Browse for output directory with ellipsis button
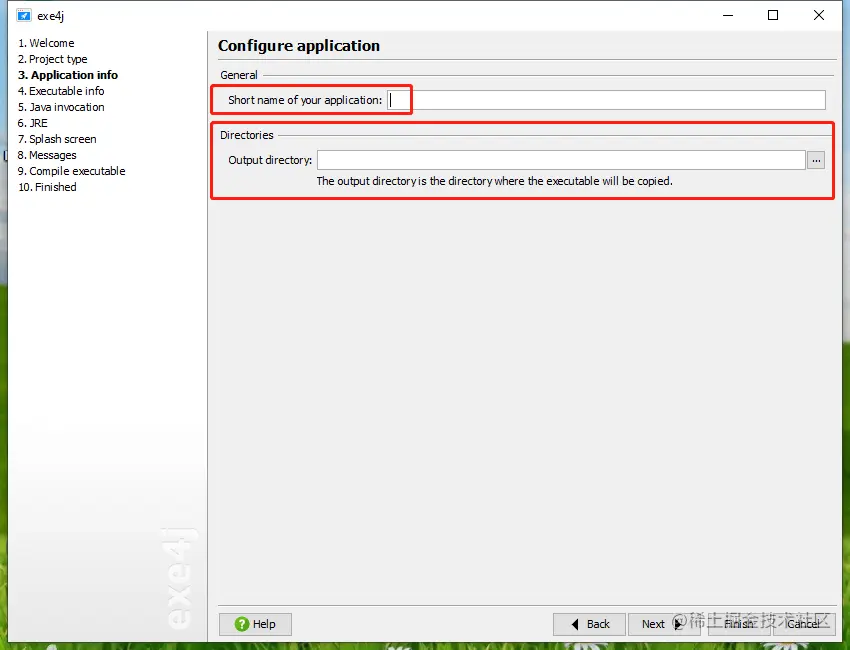This screenshot has height=650, width=850. (x=816, y=160)
